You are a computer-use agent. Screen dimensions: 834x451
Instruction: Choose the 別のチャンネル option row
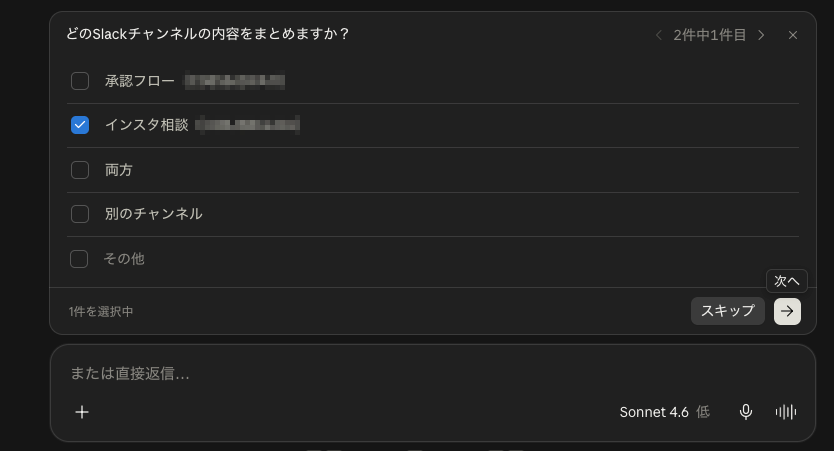433,214
